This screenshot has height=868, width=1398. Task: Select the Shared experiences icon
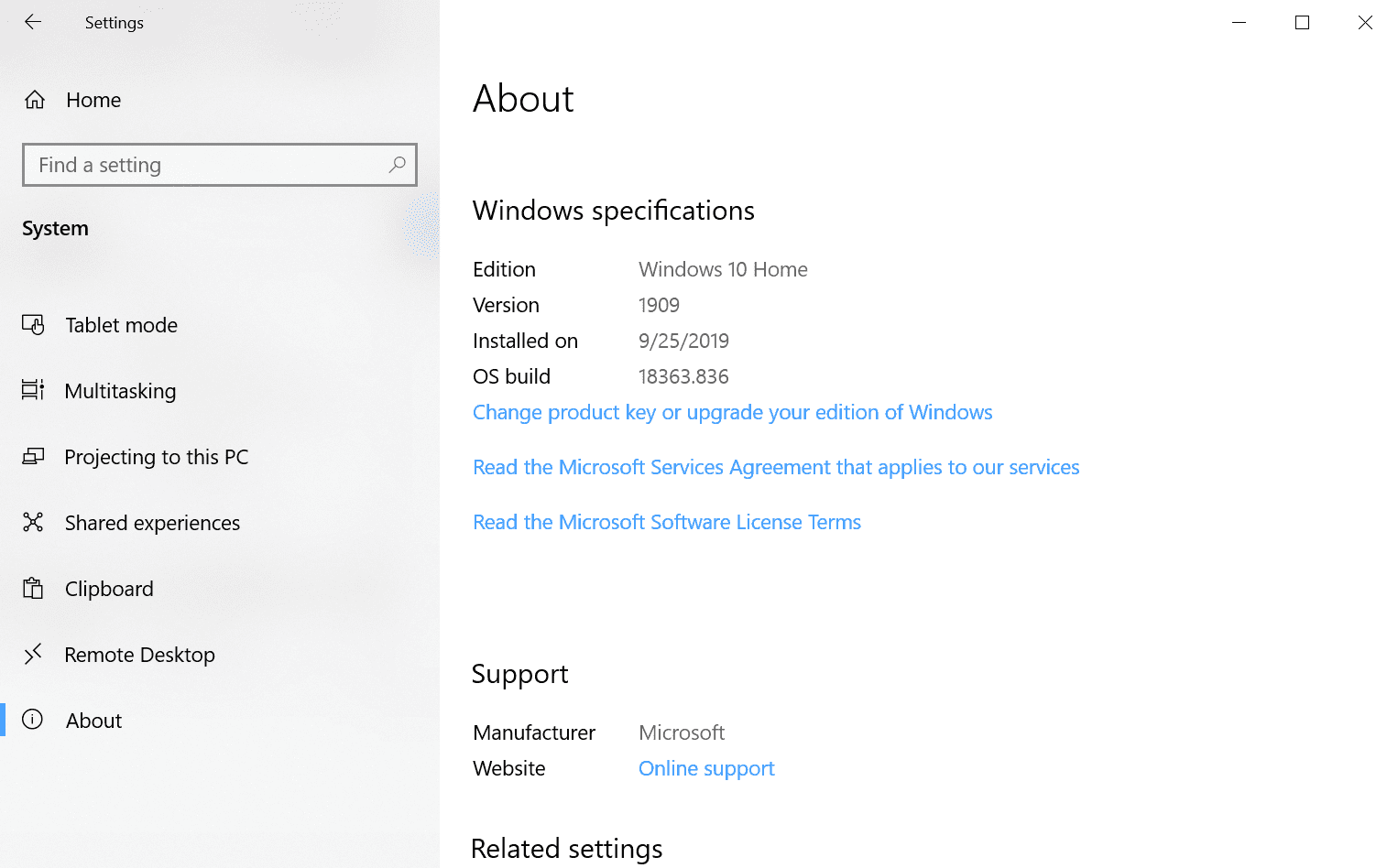pyautogui.click(x=33, y=523)
